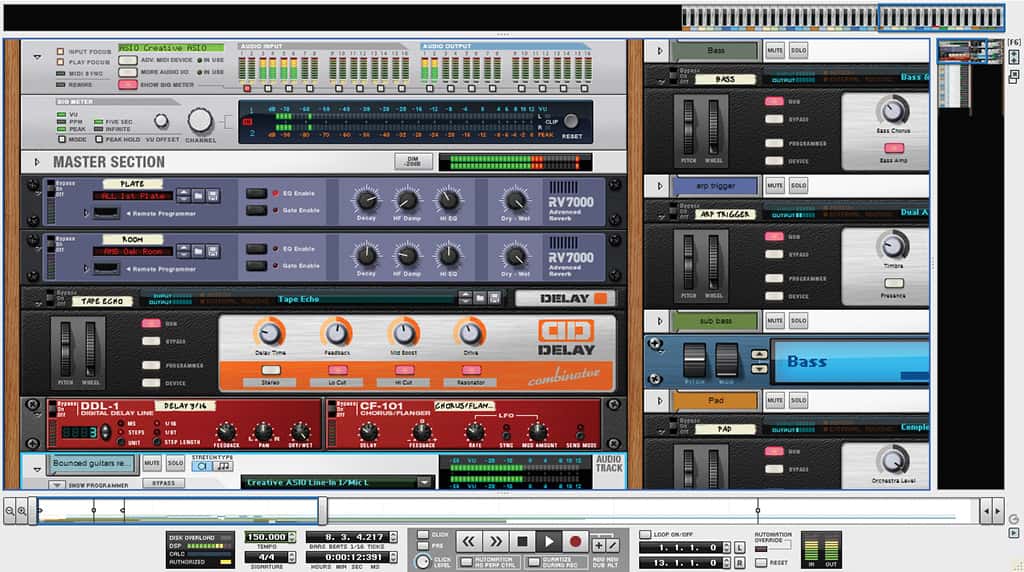Click the Bass Chorus knob

(893, 110)
